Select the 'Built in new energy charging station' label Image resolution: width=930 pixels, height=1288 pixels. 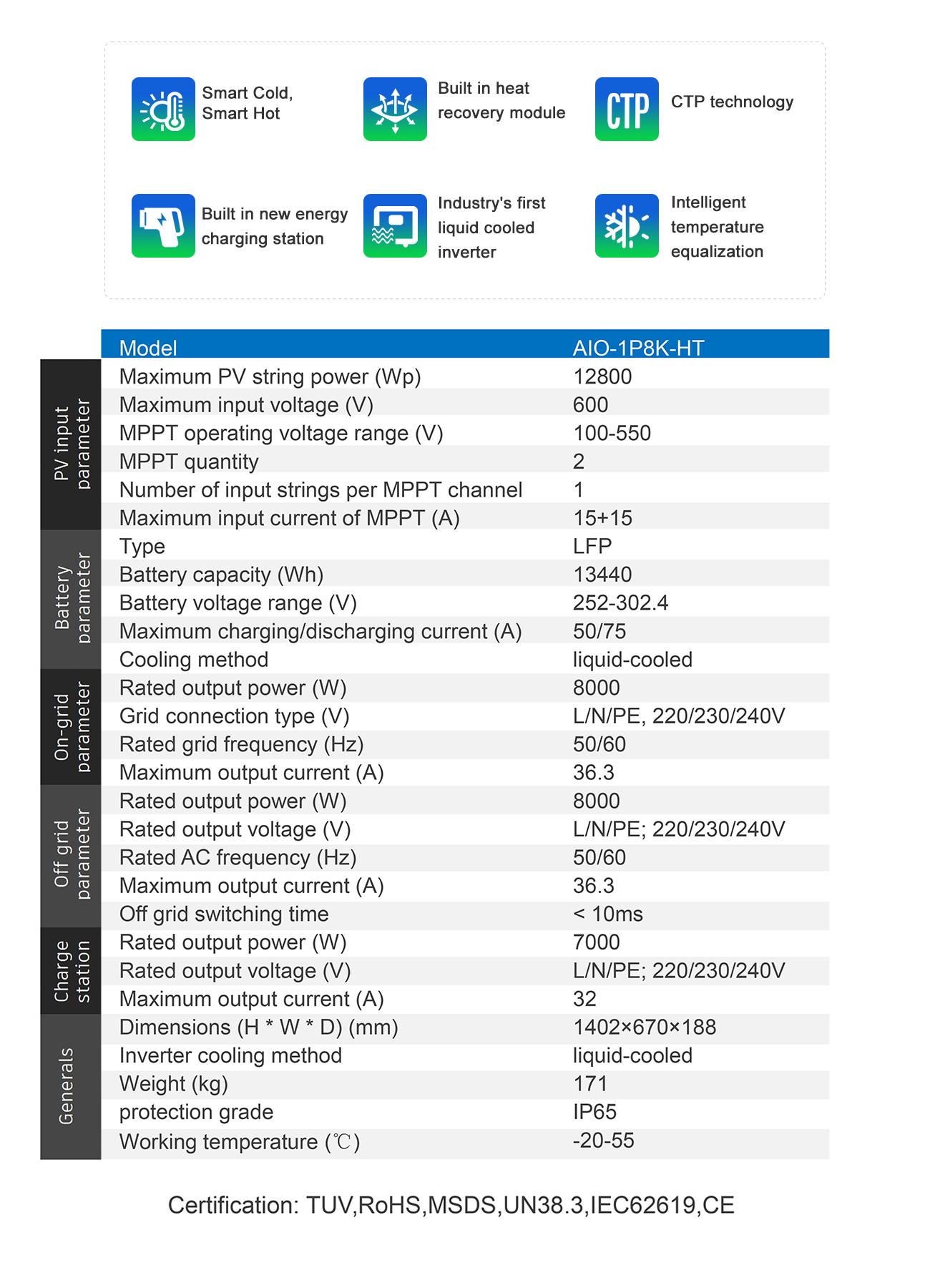coord(275,226)
